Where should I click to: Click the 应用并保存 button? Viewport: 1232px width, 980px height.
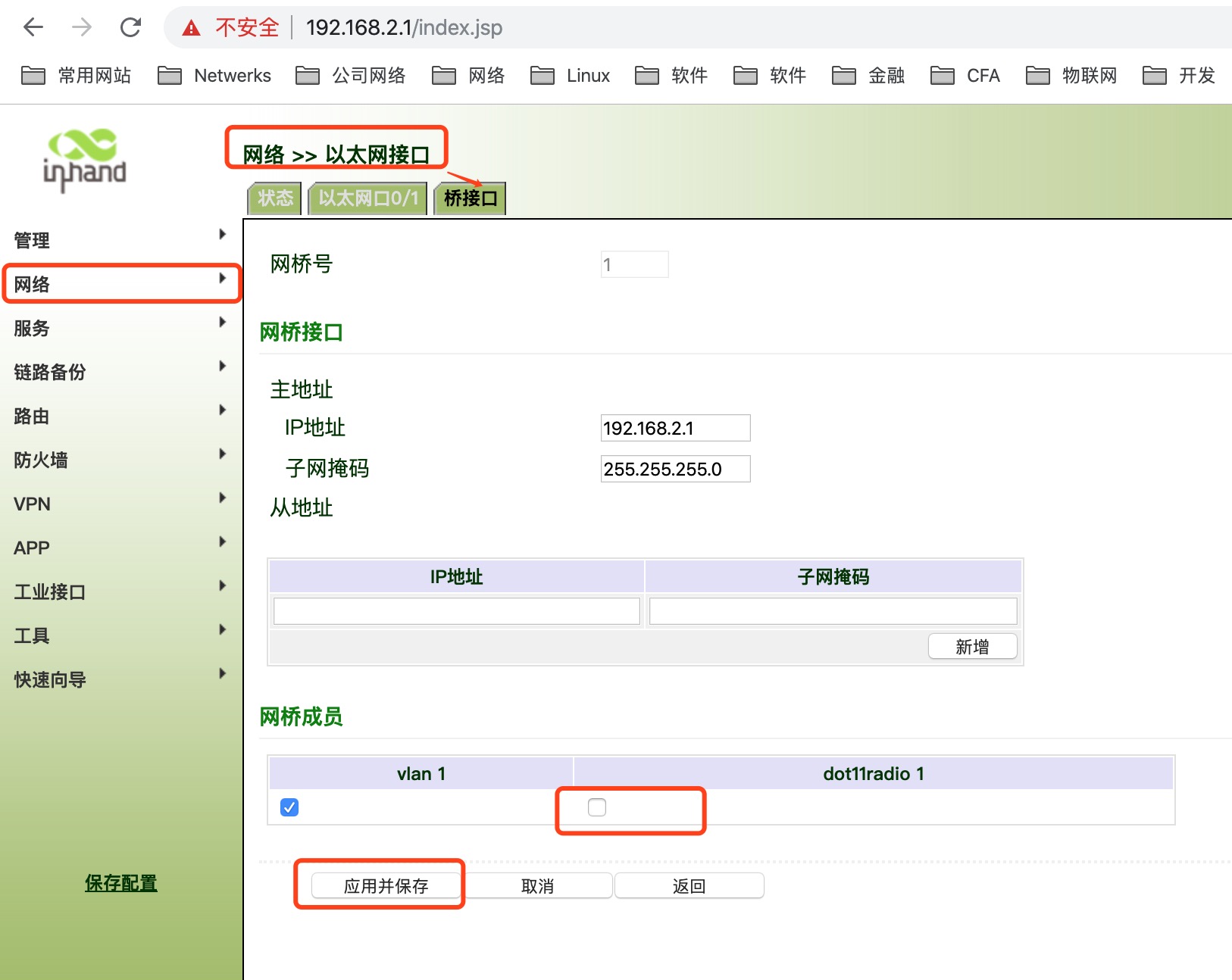(386, 885)
